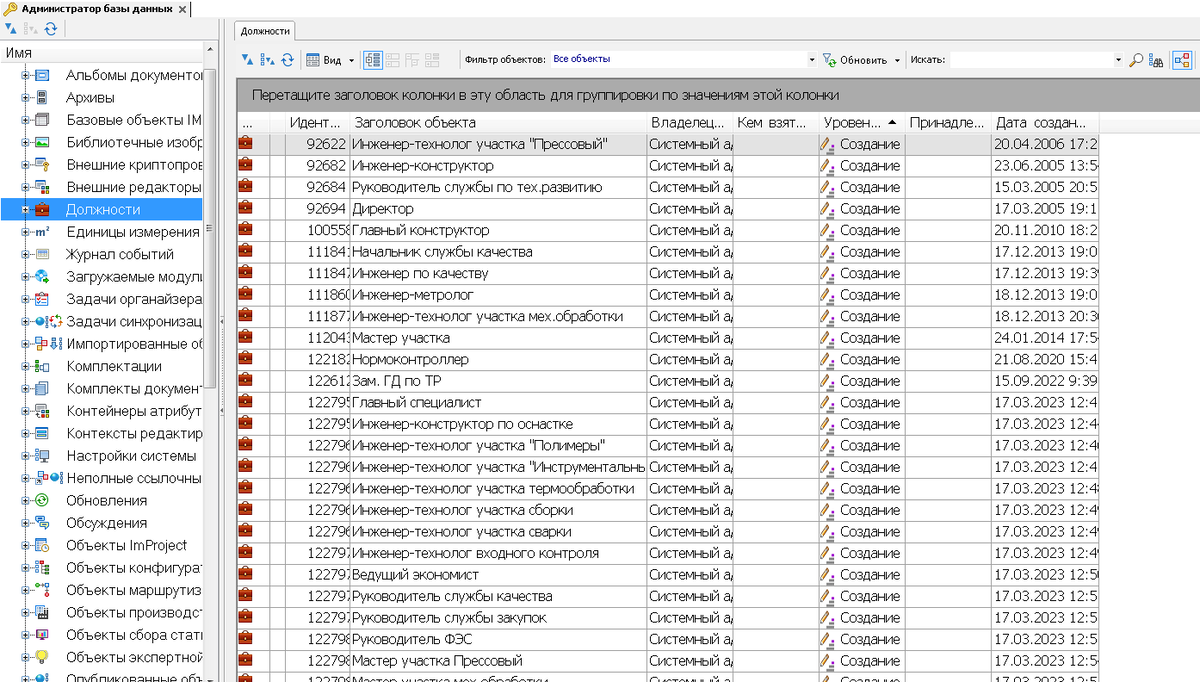Select the Архивы icon in the tree
1200x682 pixels.
42,98
